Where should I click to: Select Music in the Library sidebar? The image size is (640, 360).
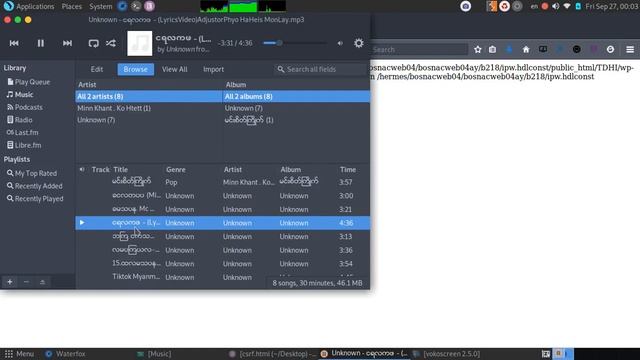(x=20, y=95)
